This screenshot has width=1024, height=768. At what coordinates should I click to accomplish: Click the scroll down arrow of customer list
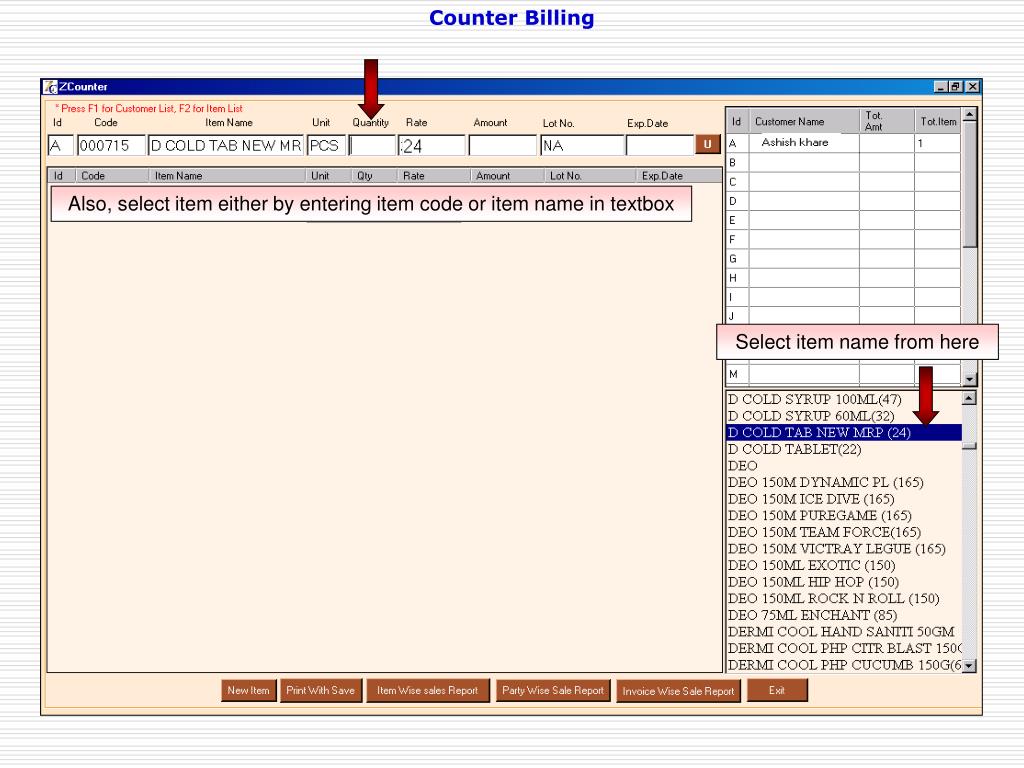[970, 379]
